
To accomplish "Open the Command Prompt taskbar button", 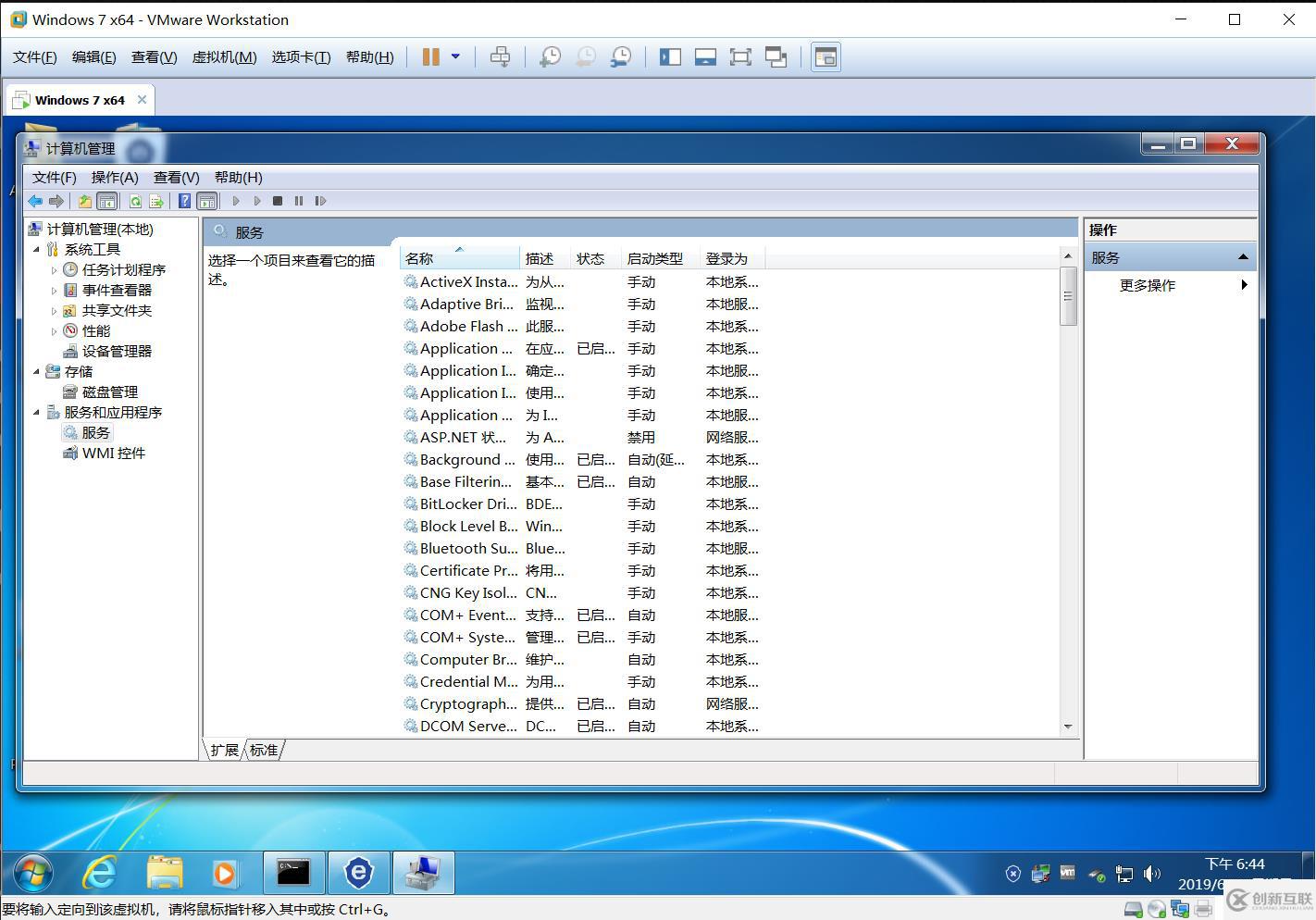I will pyautogui.click(x=293, y=873).
